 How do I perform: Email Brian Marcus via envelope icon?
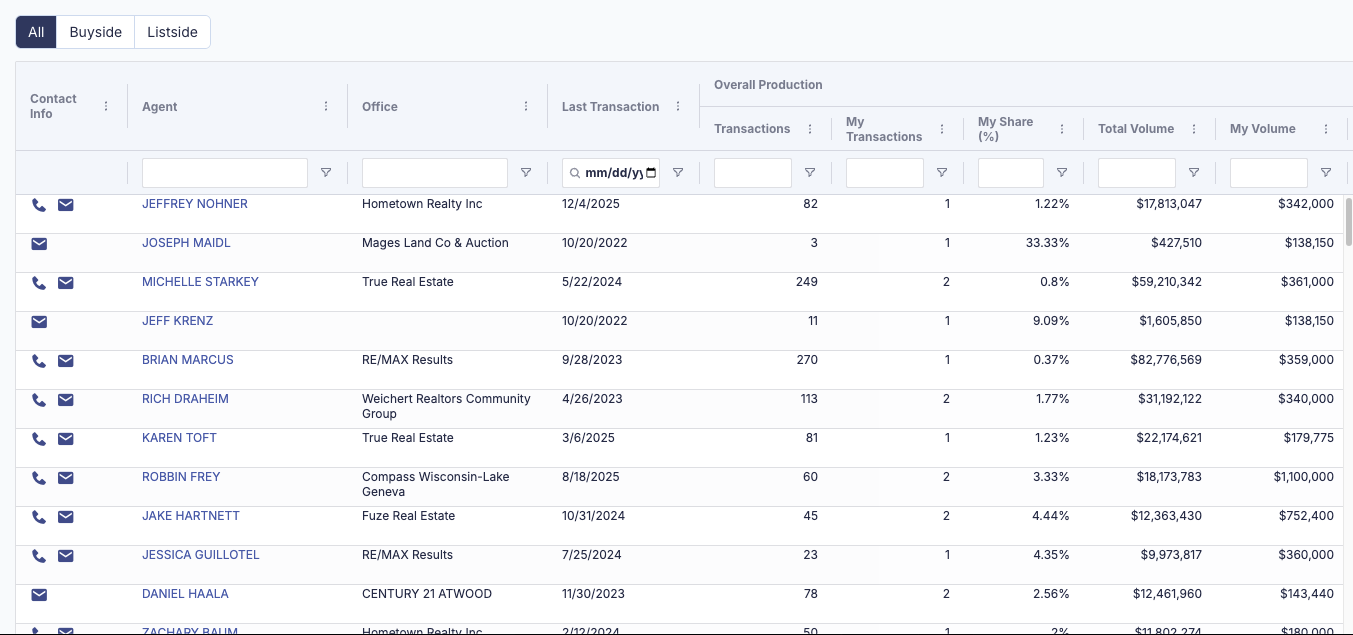[x=65, y=361]
